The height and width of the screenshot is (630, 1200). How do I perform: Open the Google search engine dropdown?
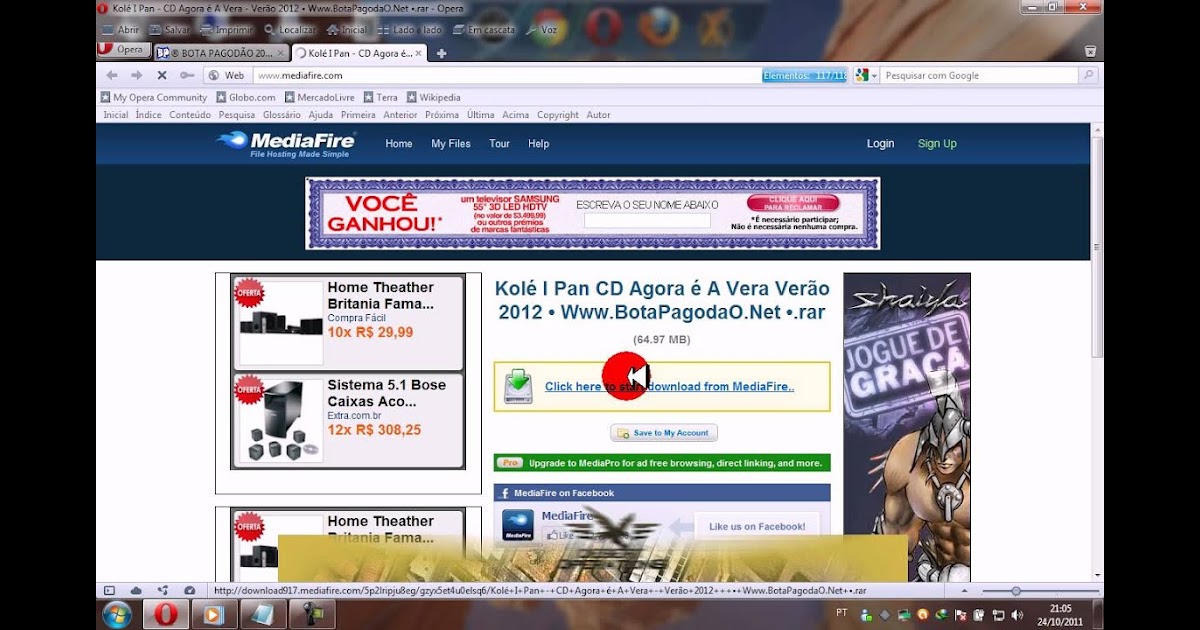(866, 75)
